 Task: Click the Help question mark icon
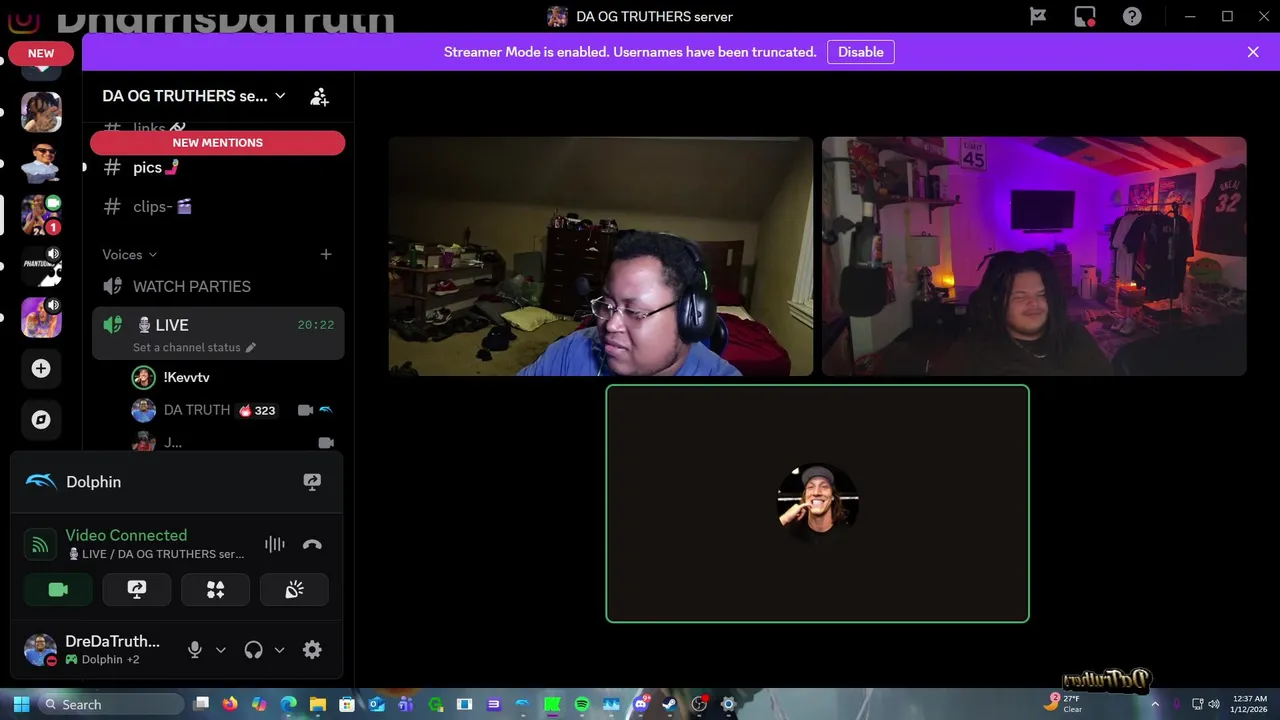1132,16
